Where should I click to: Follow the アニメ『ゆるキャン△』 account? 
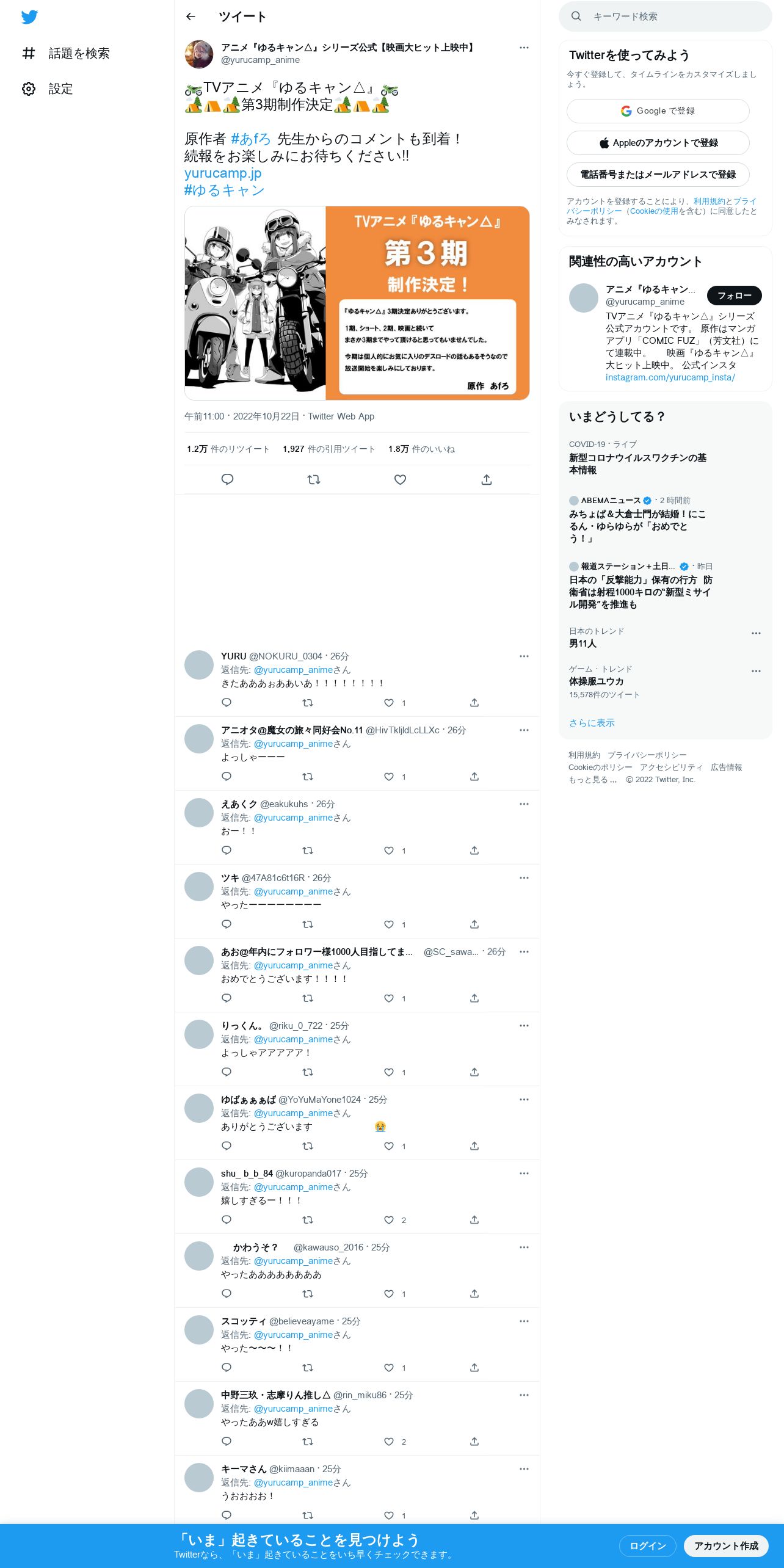(x=734, y=296)
